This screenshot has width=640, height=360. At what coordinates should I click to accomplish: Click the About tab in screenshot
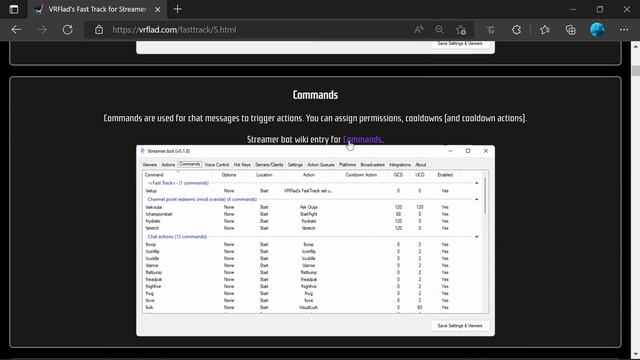(x=421, y=164)
